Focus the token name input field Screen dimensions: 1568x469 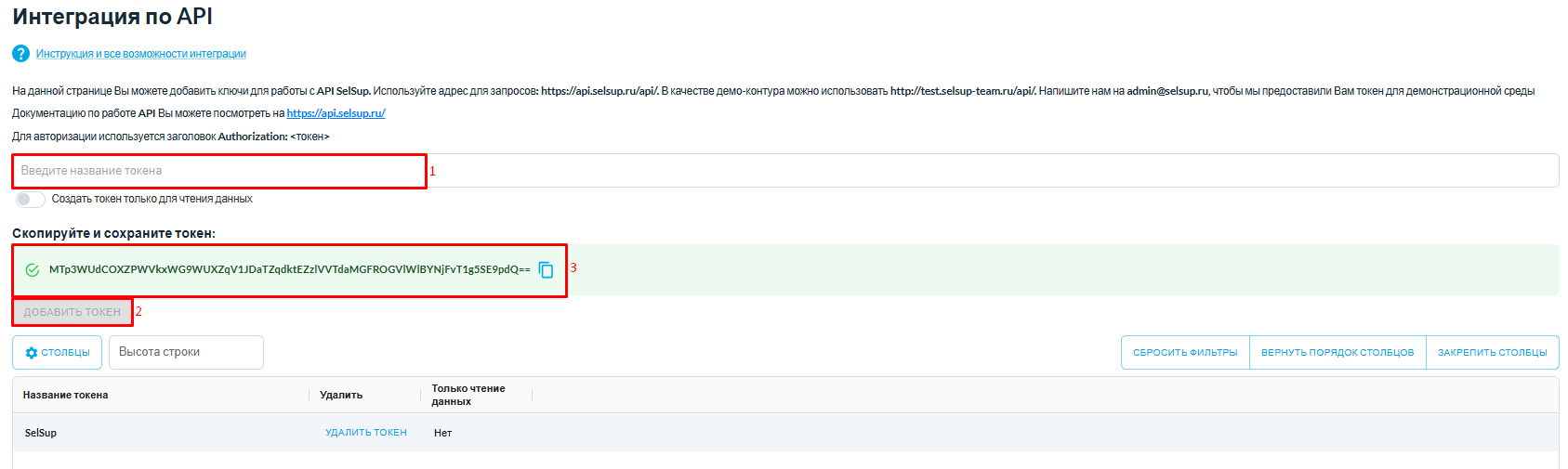pos(219,171)
